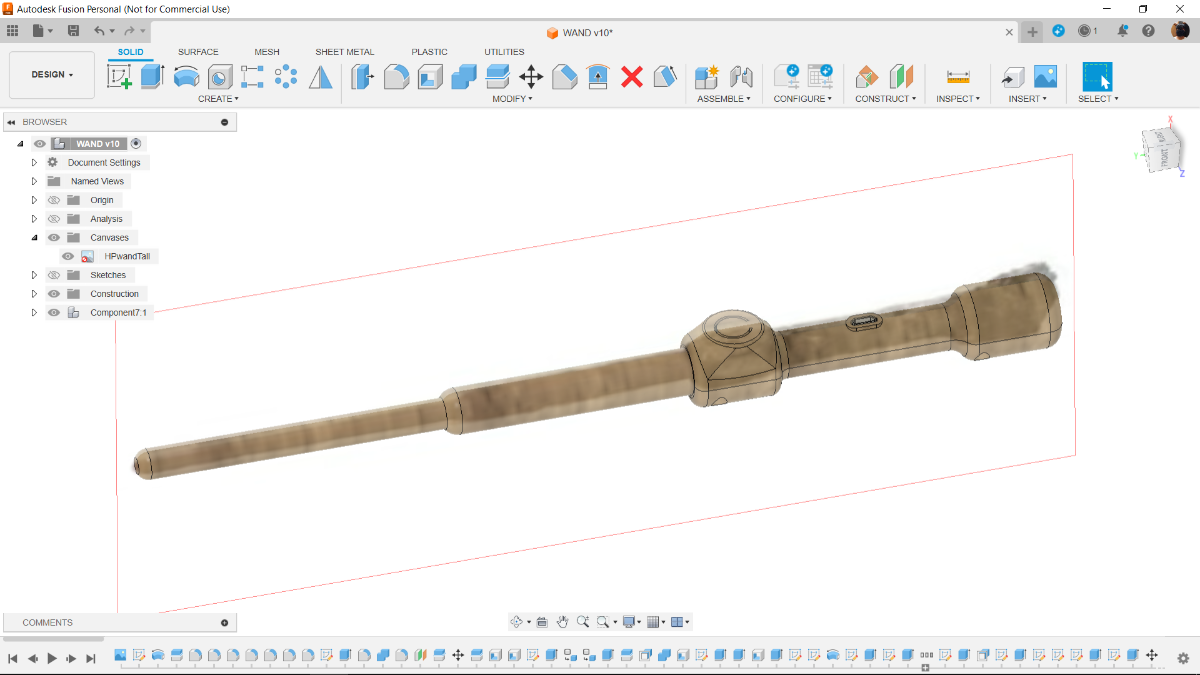Expand the Named Views node
Screen dimensions: 1200x675
click(34, 181)
